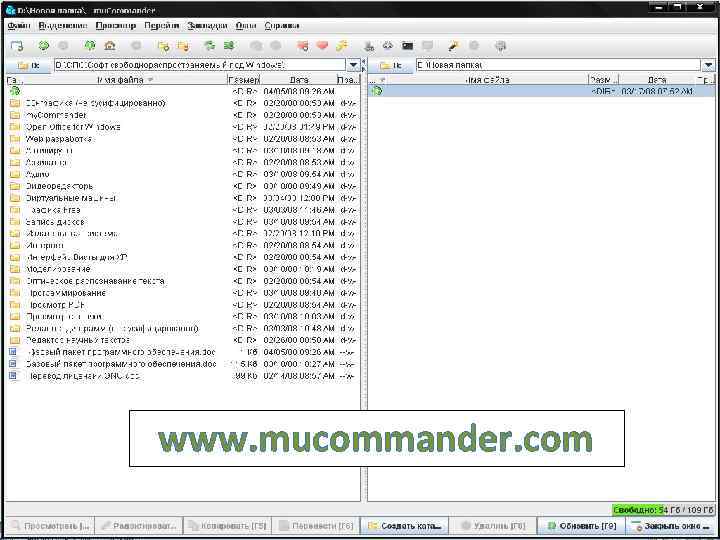Click Редактировать F4 button
The height and width of the screenshot is (540, 720).
[138, 526]
